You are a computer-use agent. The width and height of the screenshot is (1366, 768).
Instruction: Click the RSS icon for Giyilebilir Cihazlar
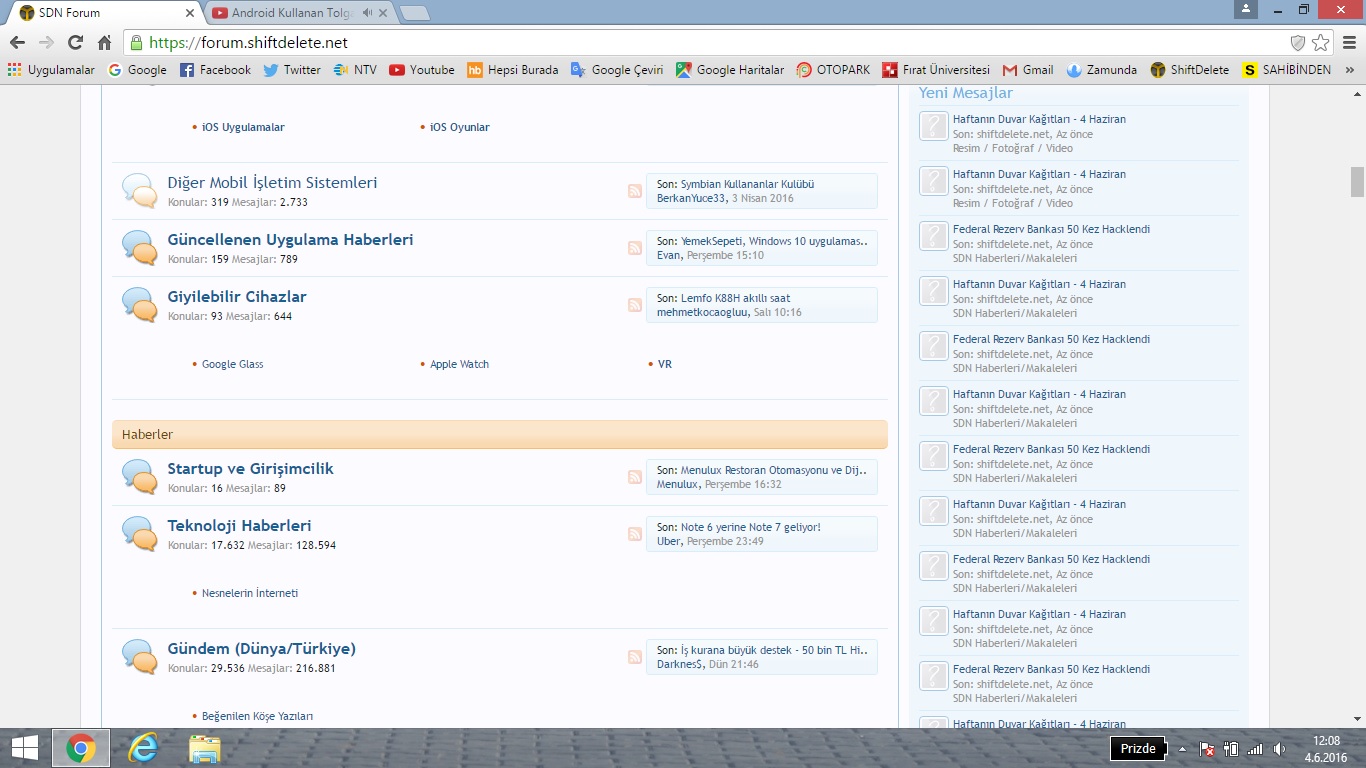(x=635, y=305)
